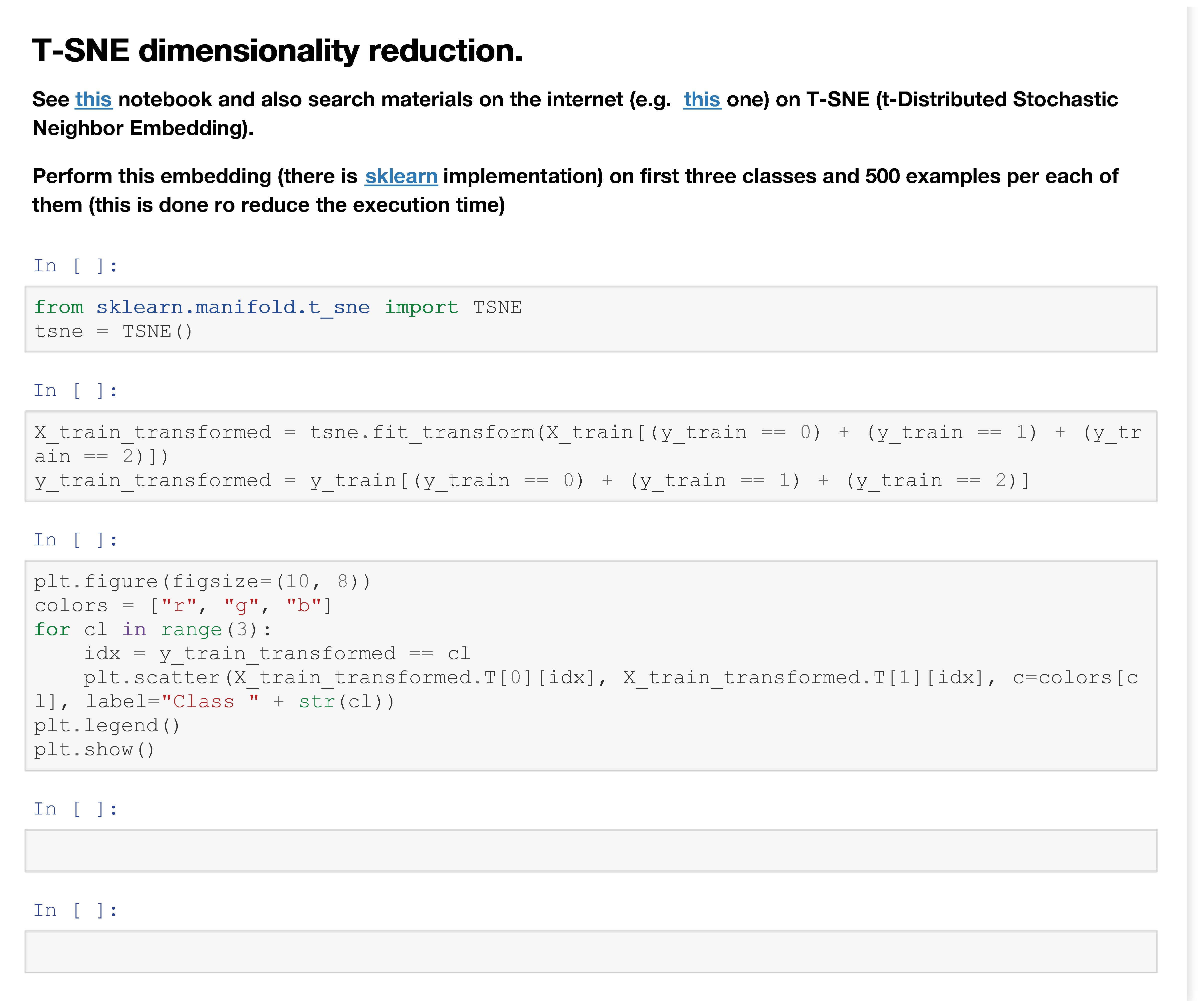This screenshot has width=1204, height=1001.
Task: Click the fit_transform code cell
Action: (591, 456)
